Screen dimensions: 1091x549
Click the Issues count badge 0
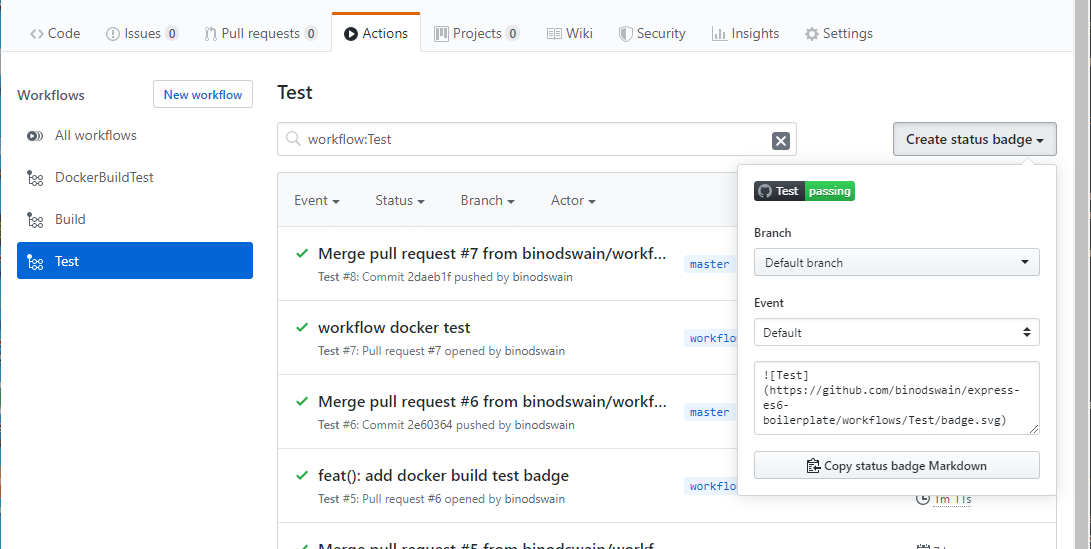coord(171,33)
